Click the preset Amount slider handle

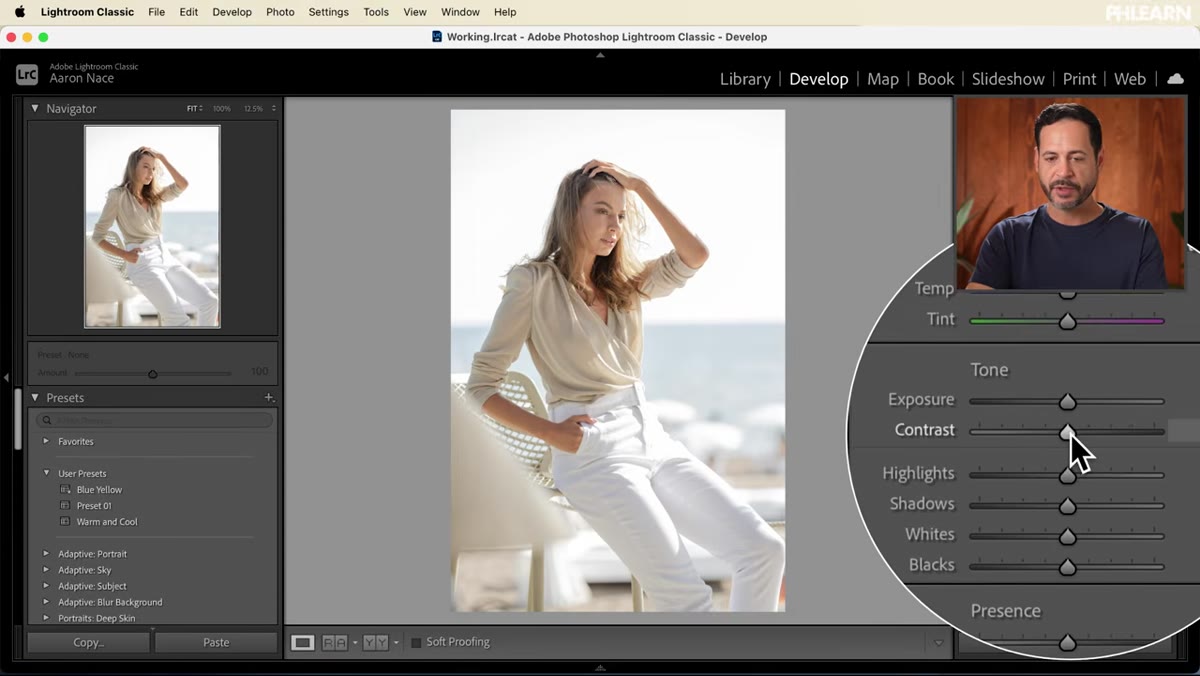tap(152, 374)
